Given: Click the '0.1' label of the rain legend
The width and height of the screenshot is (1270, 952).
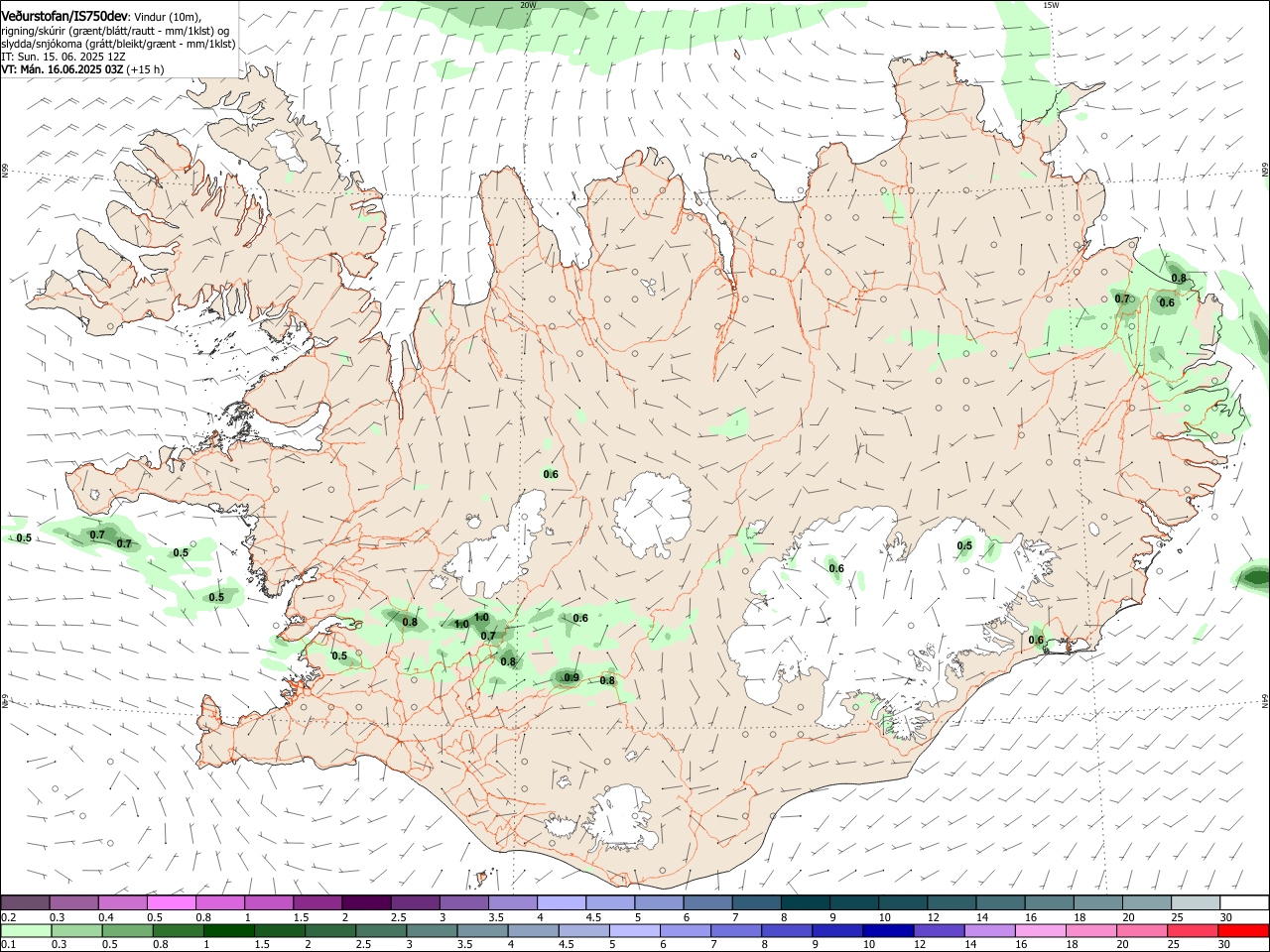Looking at the screenshot, I should [x=8, y=945].
